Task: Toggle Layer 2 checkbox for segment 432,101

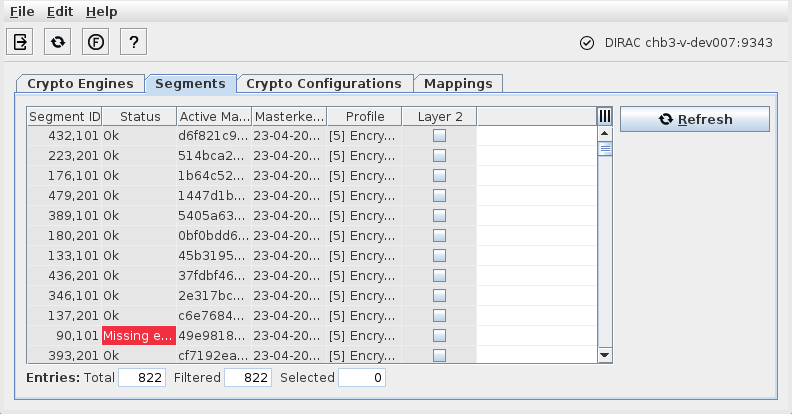Action: point(439,135)
